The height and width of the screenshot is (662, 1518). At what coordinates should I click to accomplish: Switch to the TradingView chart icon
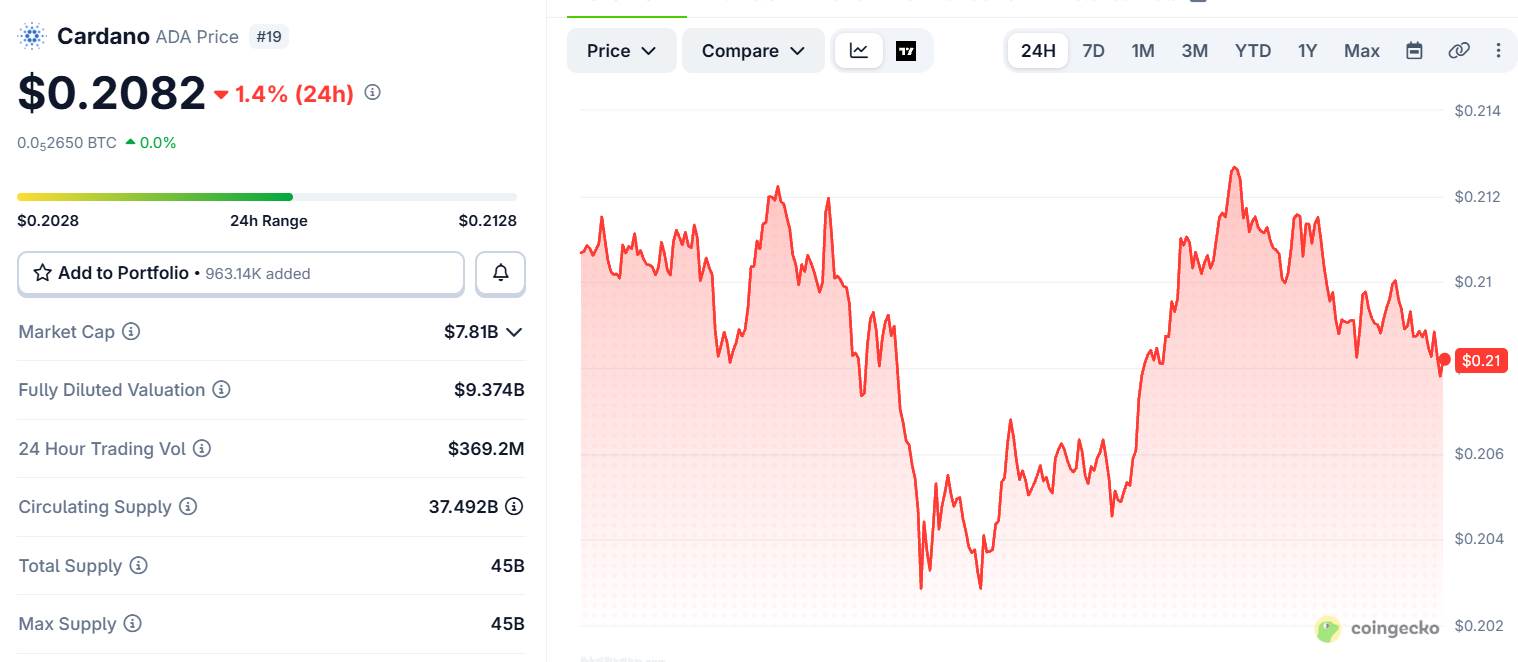(x=906, y=51)
